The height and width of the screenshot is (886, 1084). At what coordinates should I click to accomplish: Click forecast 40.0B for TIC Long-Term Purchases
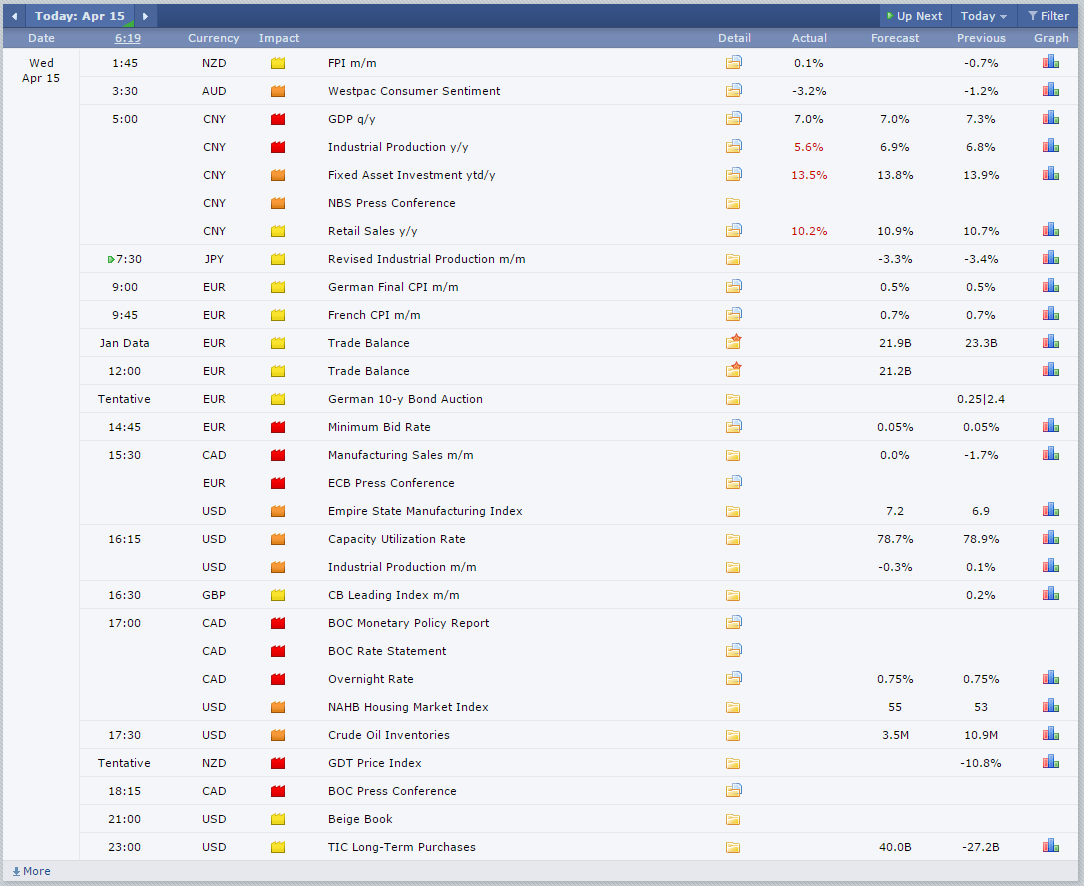pos(895,847)
